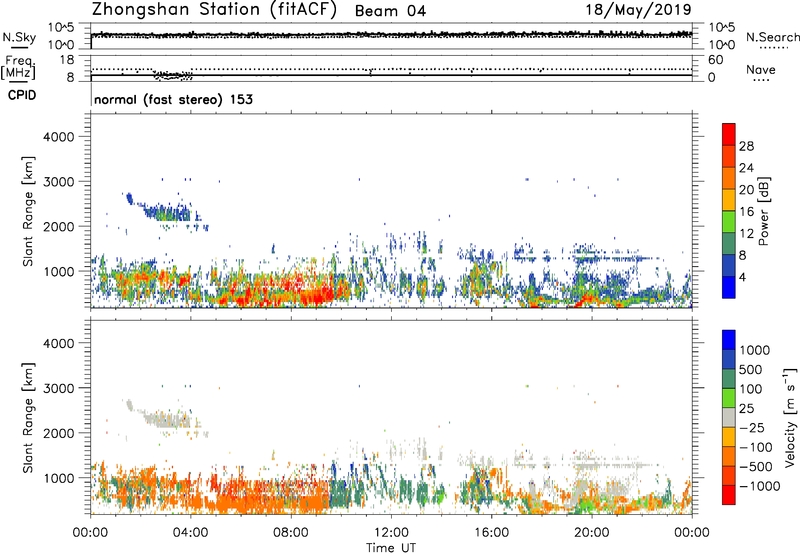Viewport: 800px width, 554px height.
Task: Click the blue top of the velocity color bar
Action: (729, 340)
